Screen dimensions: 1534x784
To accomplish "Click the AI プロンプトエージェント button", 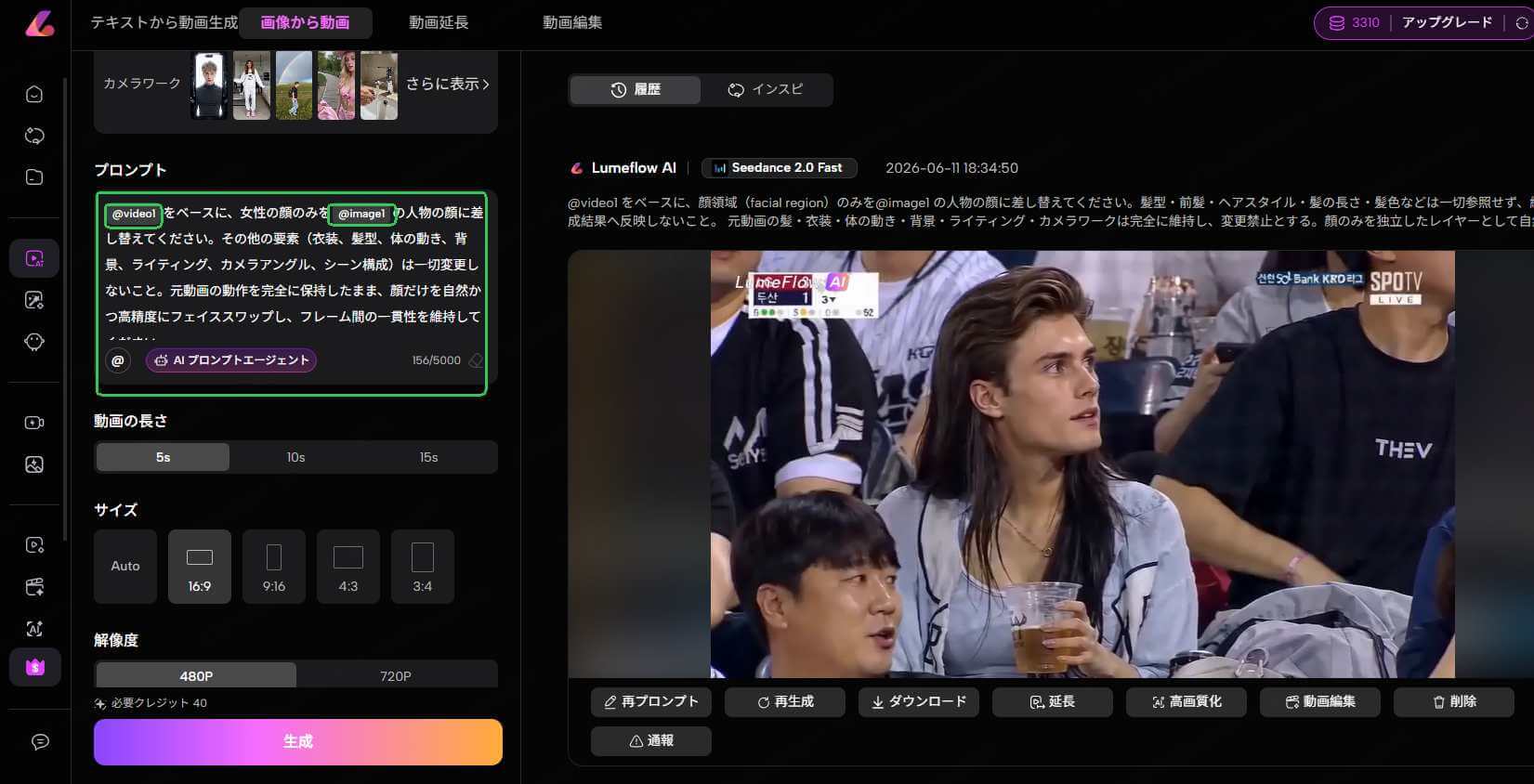I will [231, 360].
